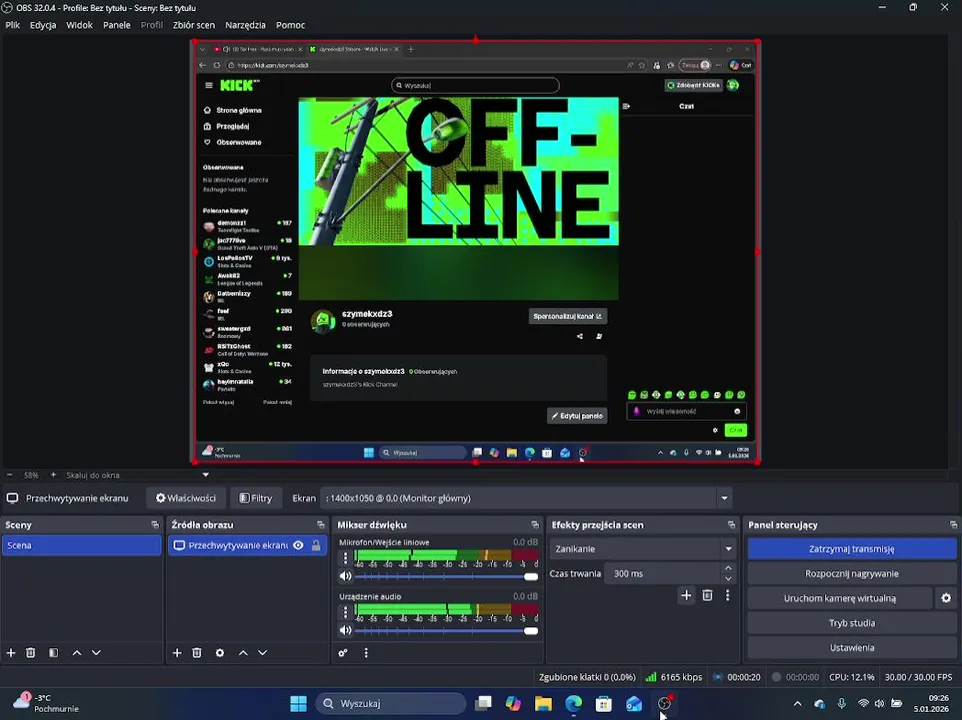The width and height of the screenshot is (962, 720).
Task: Zoom in preview with plus icon
Action: [x=53, y=475]
